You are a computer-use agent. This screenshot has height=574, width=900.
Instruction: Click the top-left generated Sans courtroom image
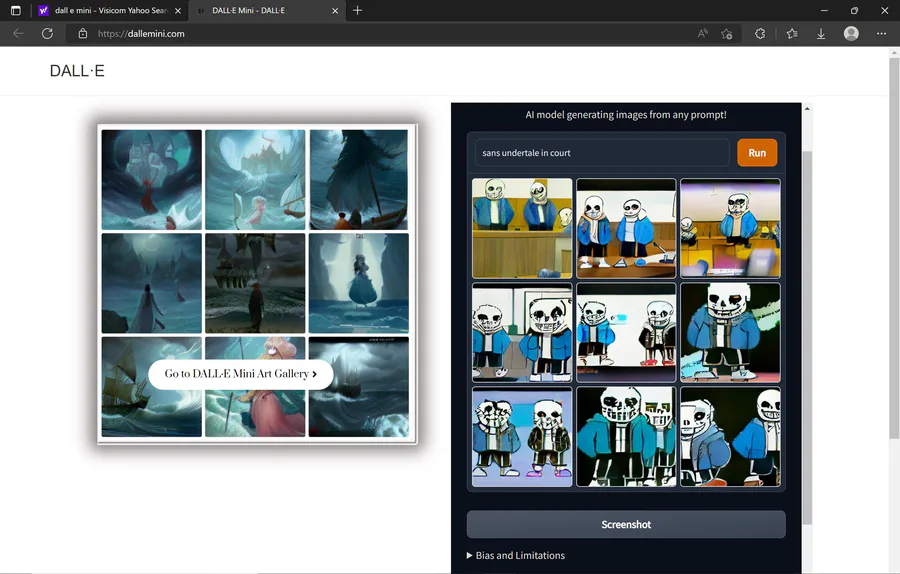point(522,228)
